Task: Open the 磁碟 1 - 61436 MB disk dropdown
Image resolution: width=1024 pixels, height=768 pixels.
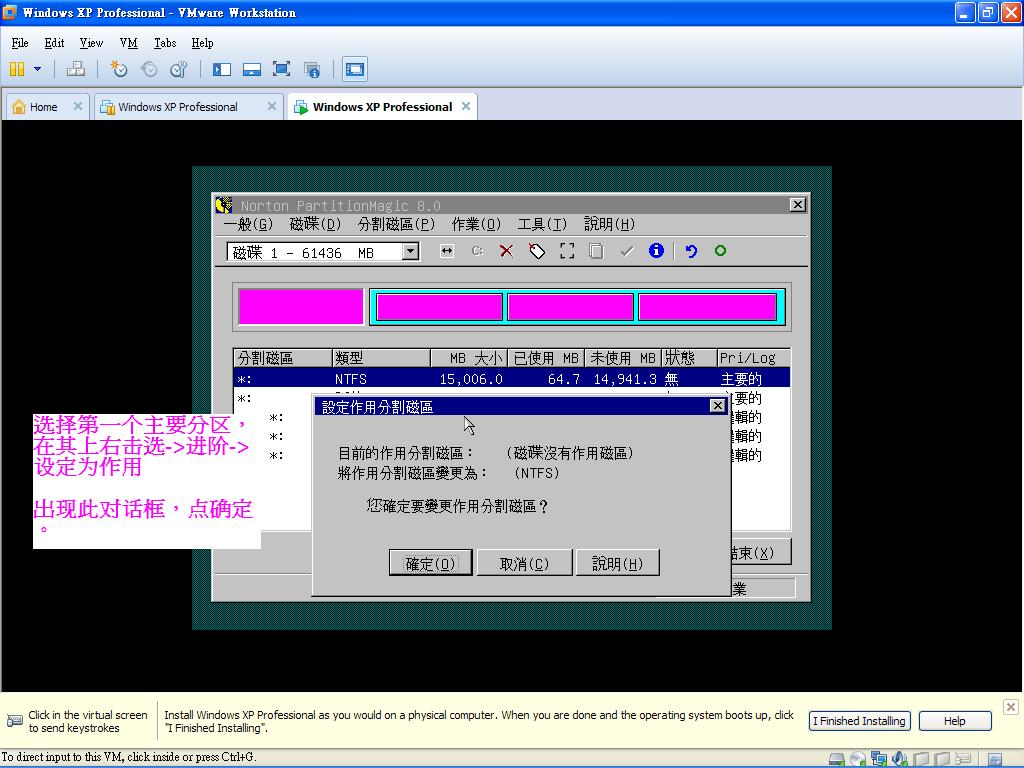Action: [410, 251]
